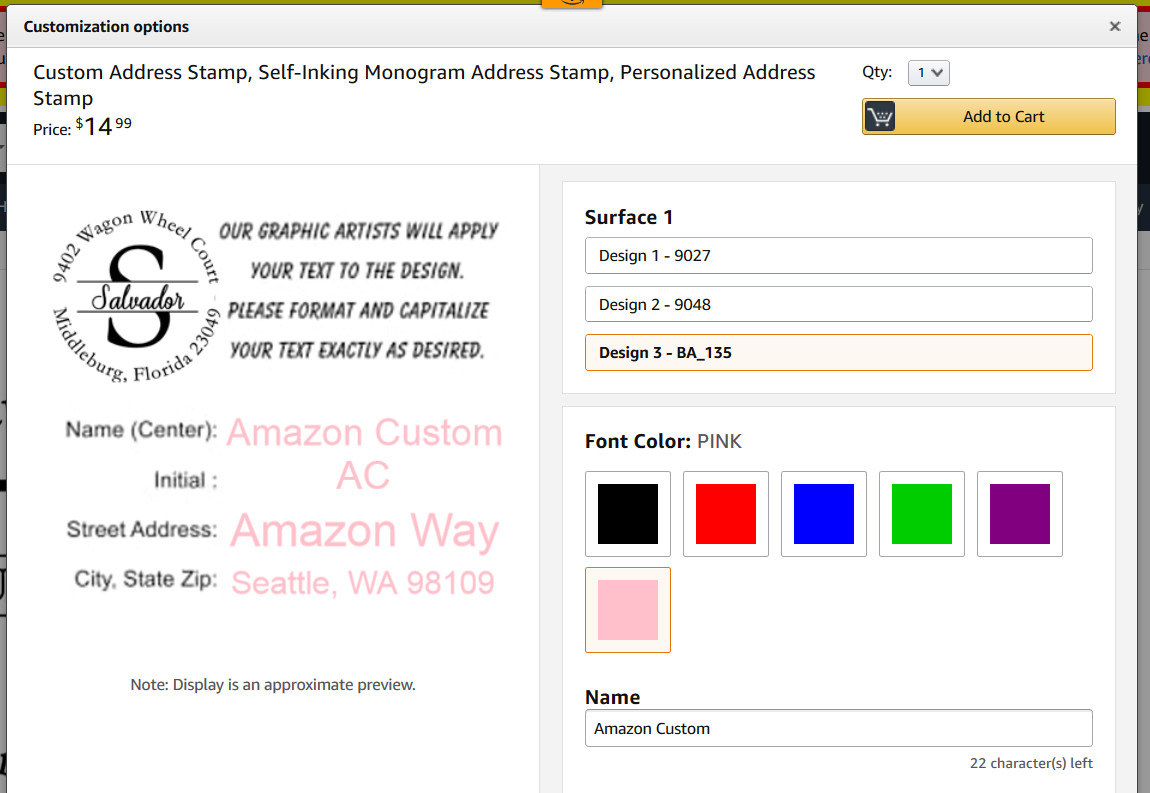Screen dimensions: 1150x793
Task: Choose the purple font color swatch
Action: click(x=1020, y=514)
